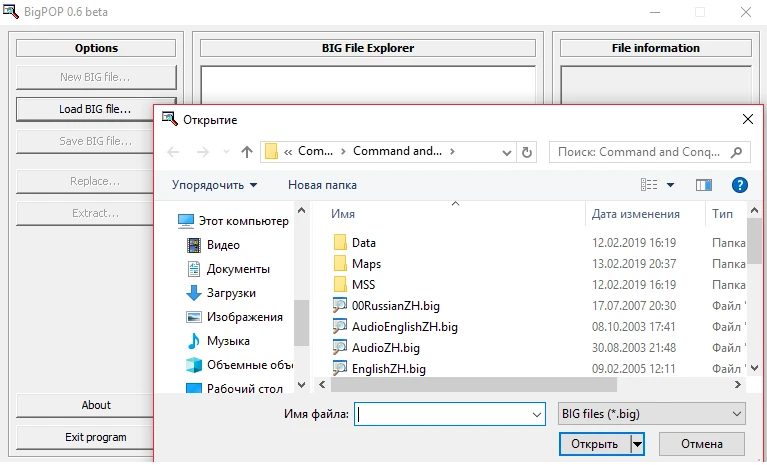This screenshot has width=767, height=465.
Task: Click the MSS folder icon
Action: (x=340, y=285)
